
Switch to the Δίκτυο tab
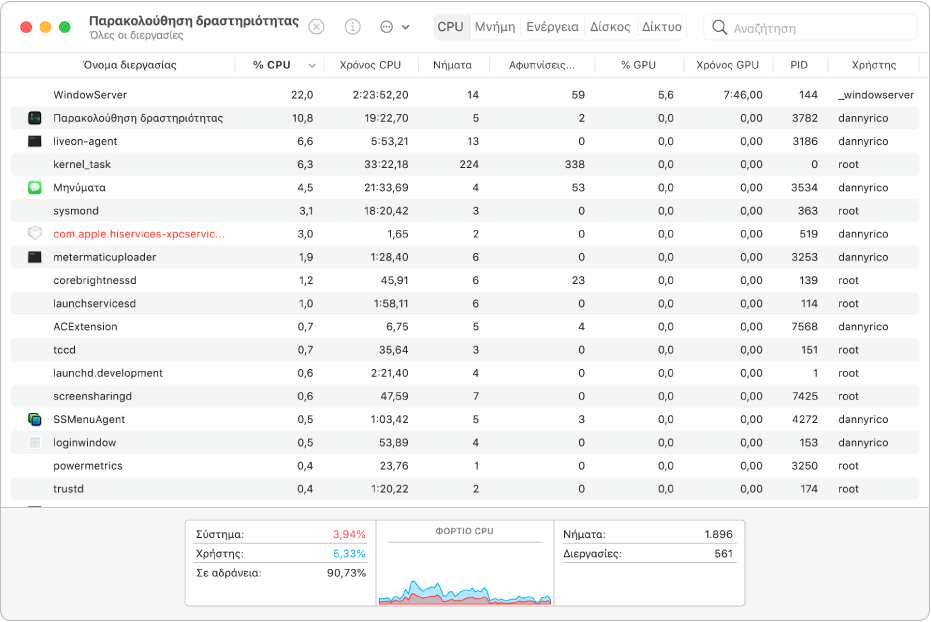coord(661,27)
